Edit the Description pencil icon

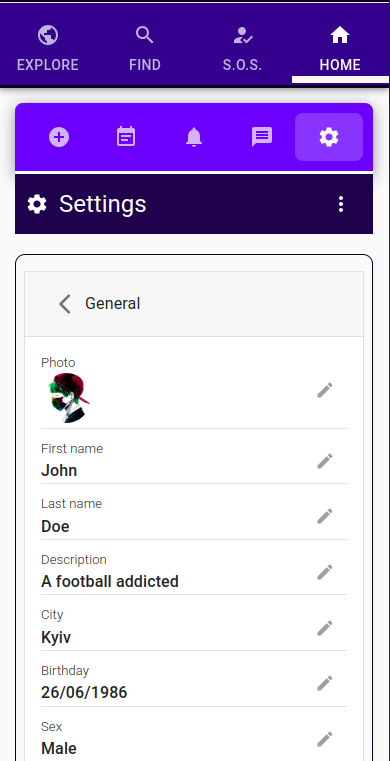pos(325,572)
